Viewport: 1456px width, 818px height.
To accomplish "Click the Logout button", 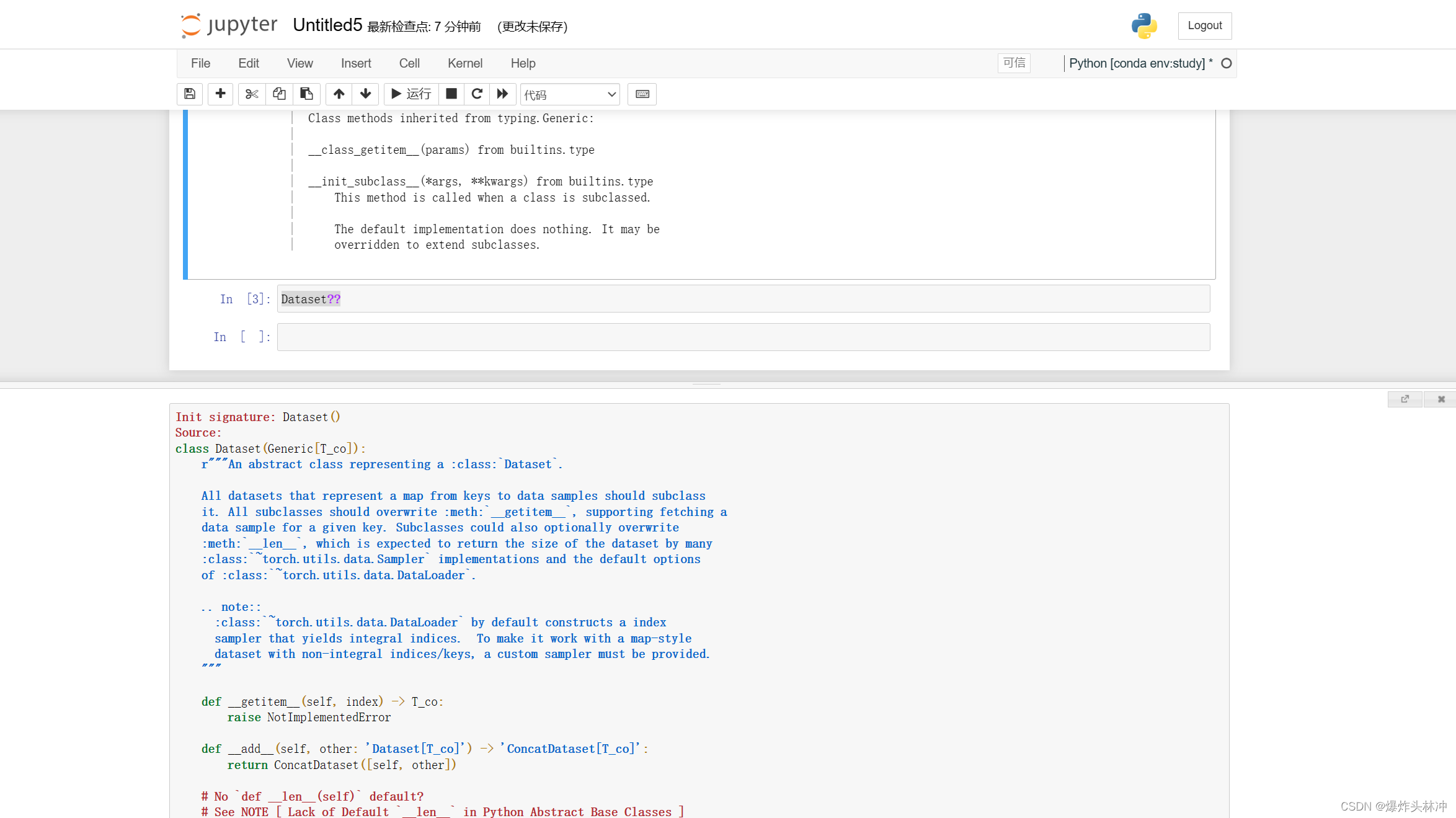I will coord(1204,26).
